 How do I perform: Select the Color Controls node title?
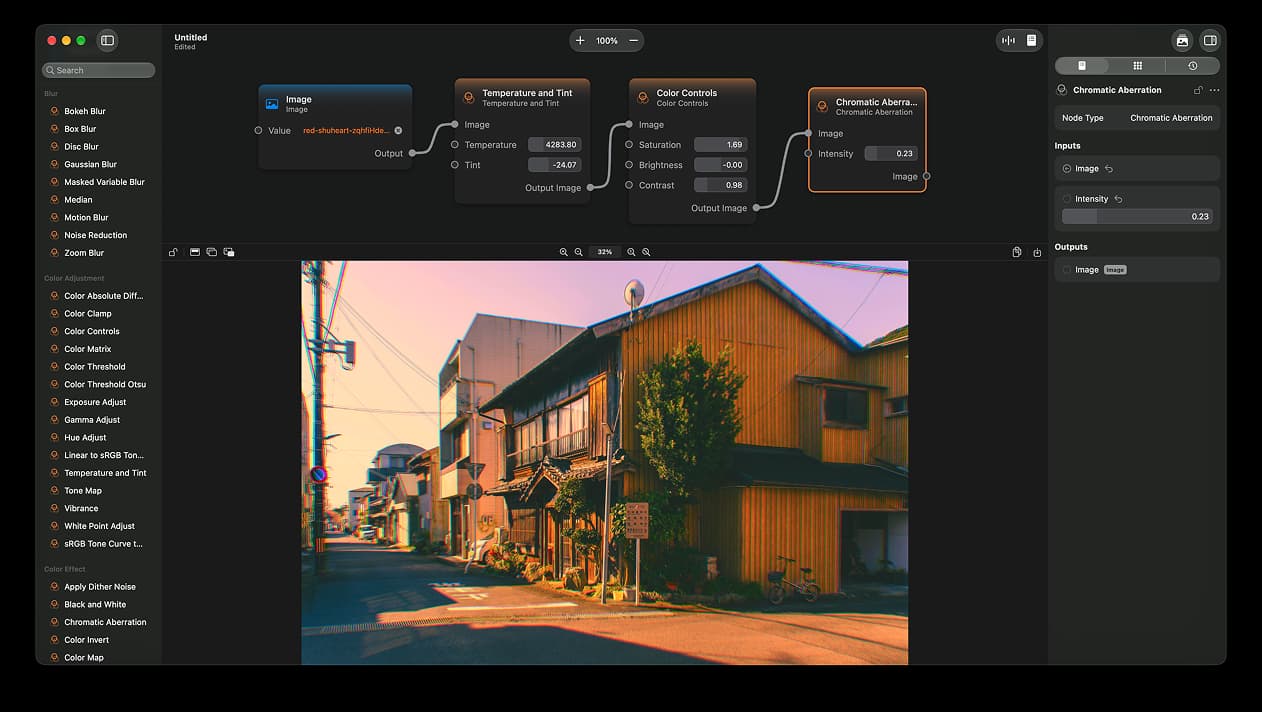686,93
